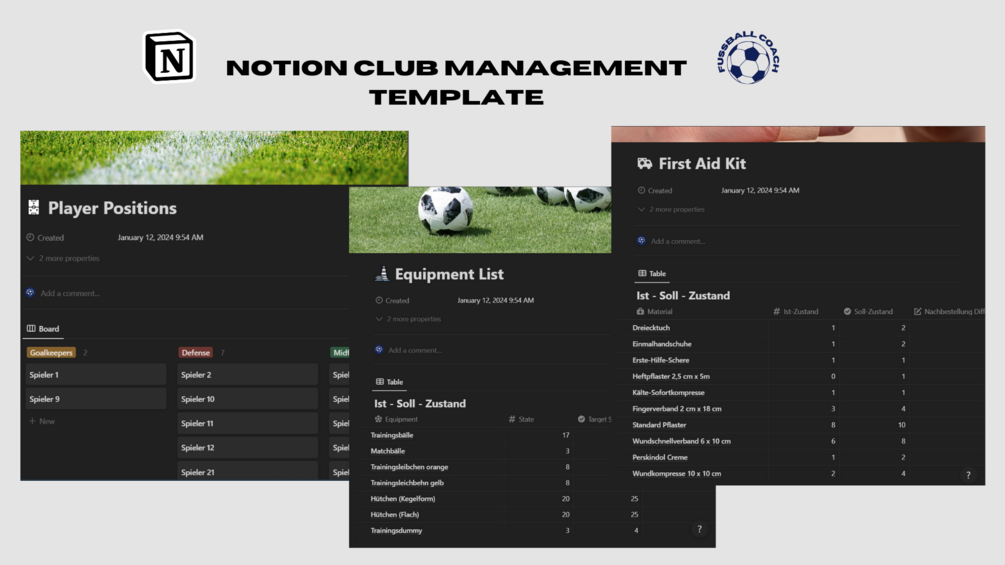The image size is (1005, 565).
Task: Click the Board view icon
Action: [31, 328]
